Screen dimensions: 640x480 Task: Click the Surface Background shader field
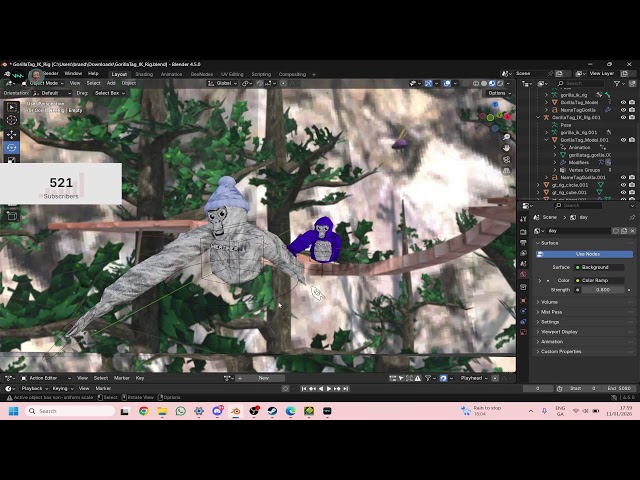tap(599, 267)
